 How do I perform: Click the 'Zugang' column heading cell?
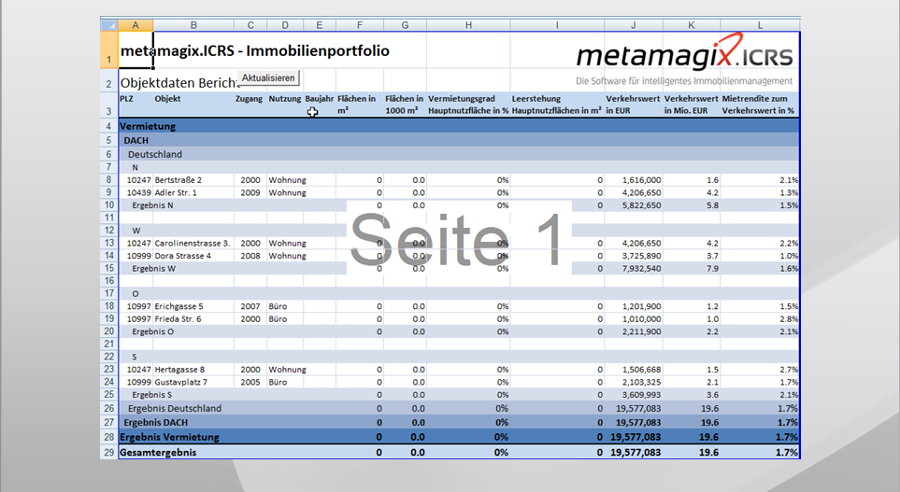point(250,104)
